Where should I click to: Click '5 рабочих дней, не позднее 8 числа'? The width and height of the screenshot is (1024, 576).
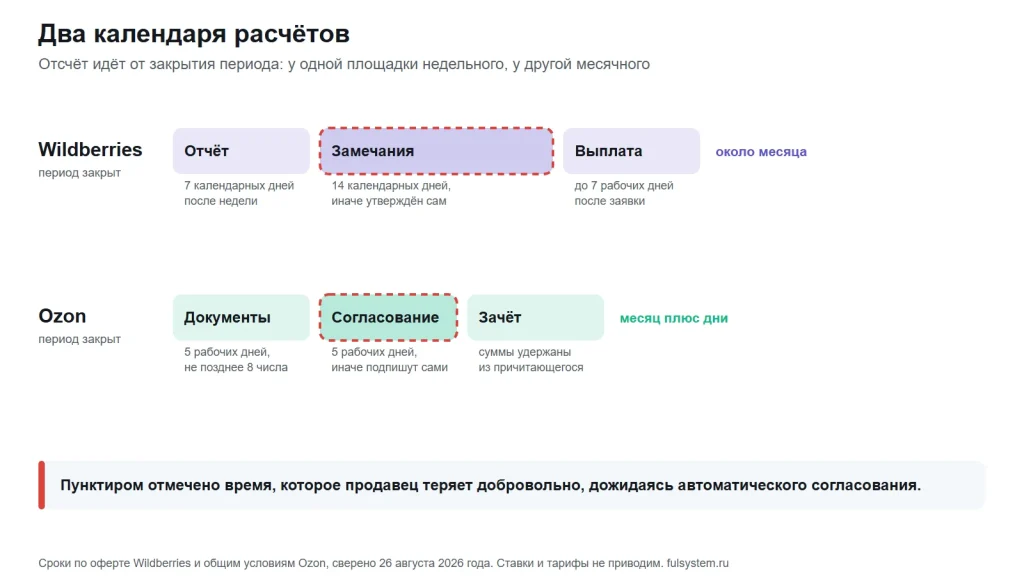click(236, 360)
